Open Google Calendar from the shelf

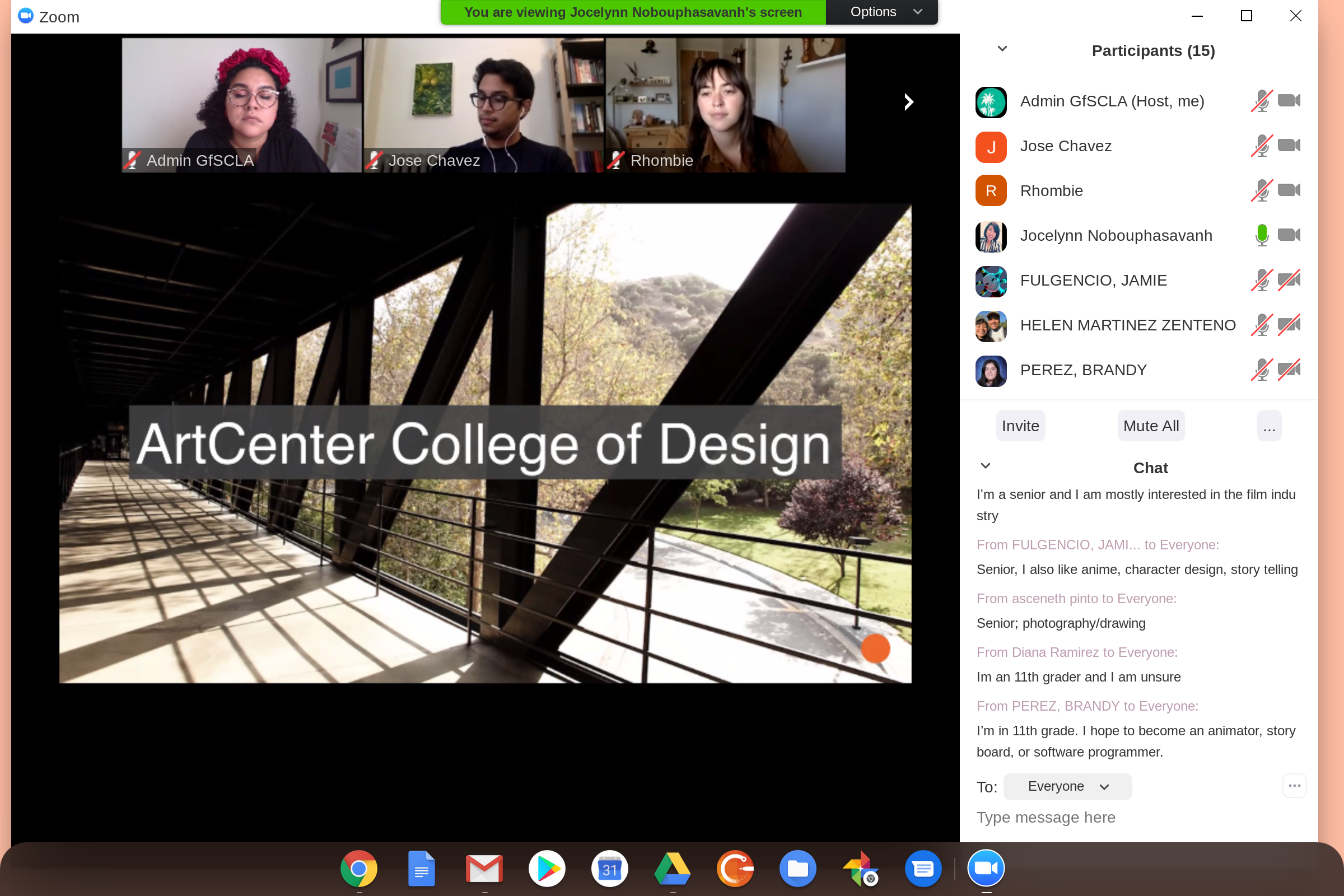(x=610, y=869)
